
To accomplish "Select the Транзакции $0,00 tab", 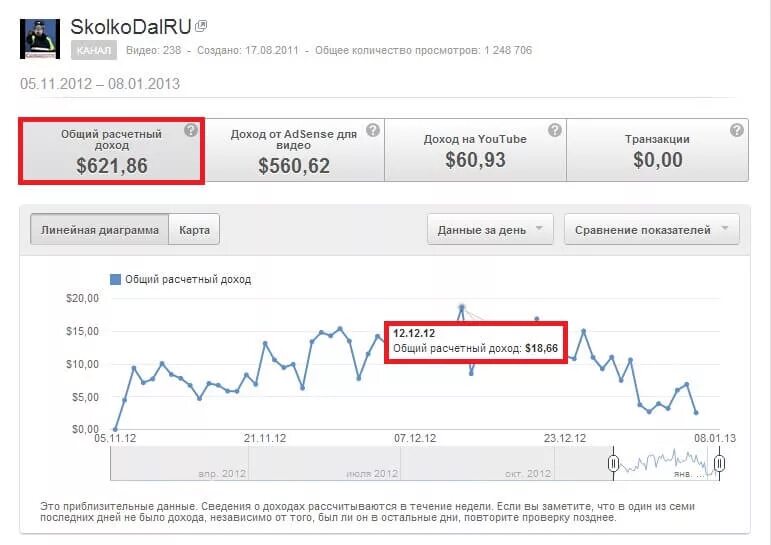I will tap(657, 151).
